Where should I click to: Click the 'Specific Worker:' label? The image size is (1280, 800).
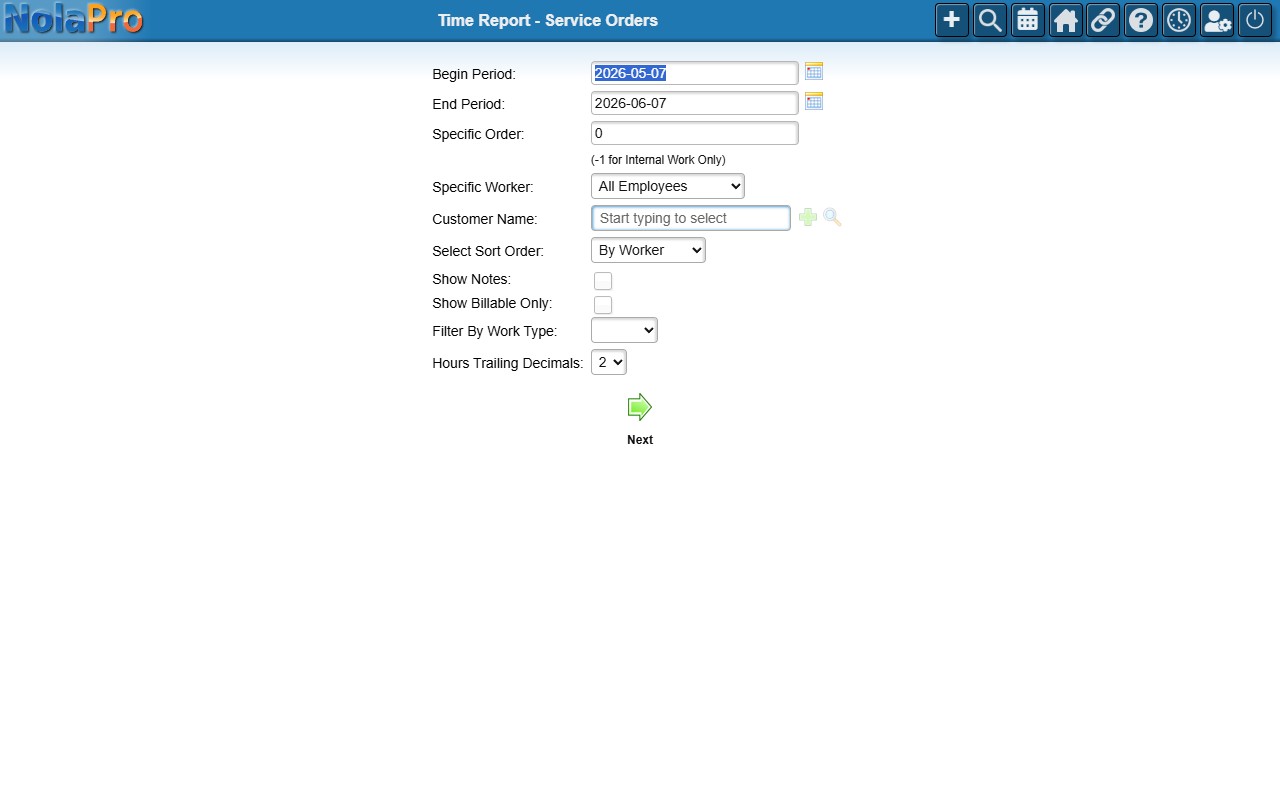coord(483,187)
